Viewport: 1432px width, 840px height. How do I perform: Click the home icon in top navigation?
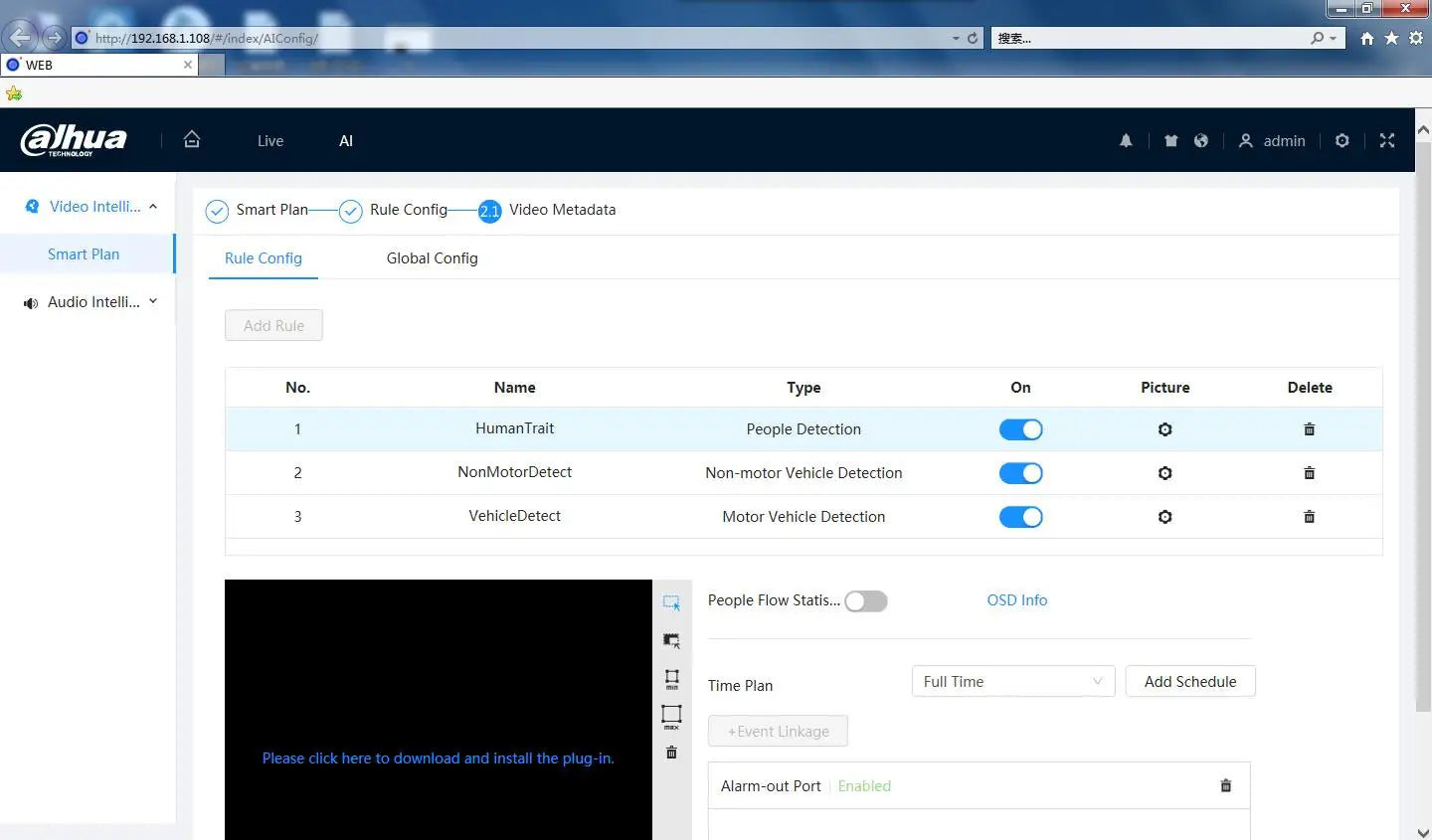click(192, 140)
